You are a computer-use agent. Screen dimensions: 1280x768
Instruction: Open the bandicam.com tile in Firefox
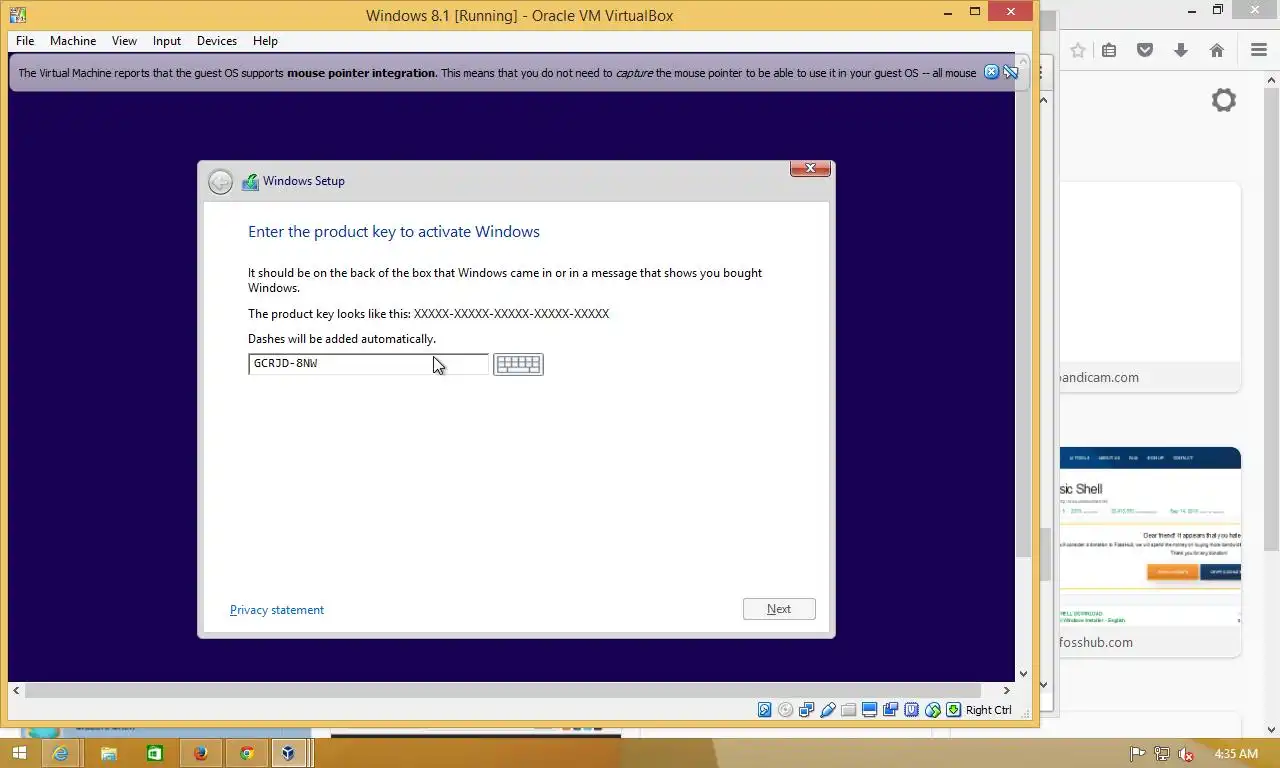pyautogui.click(x=1150, y=287)
